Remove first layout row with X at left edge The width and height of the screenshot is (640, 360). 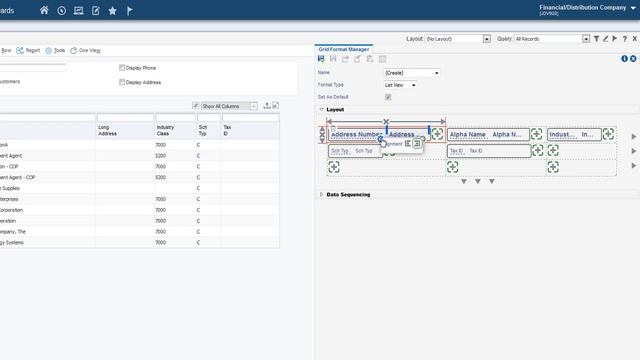322,134
